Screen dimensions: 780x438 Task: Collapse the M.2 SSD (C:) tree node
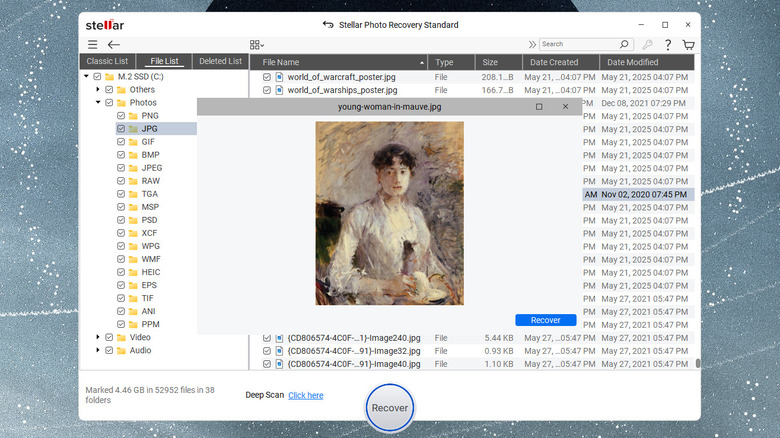[x=87, y=76]
